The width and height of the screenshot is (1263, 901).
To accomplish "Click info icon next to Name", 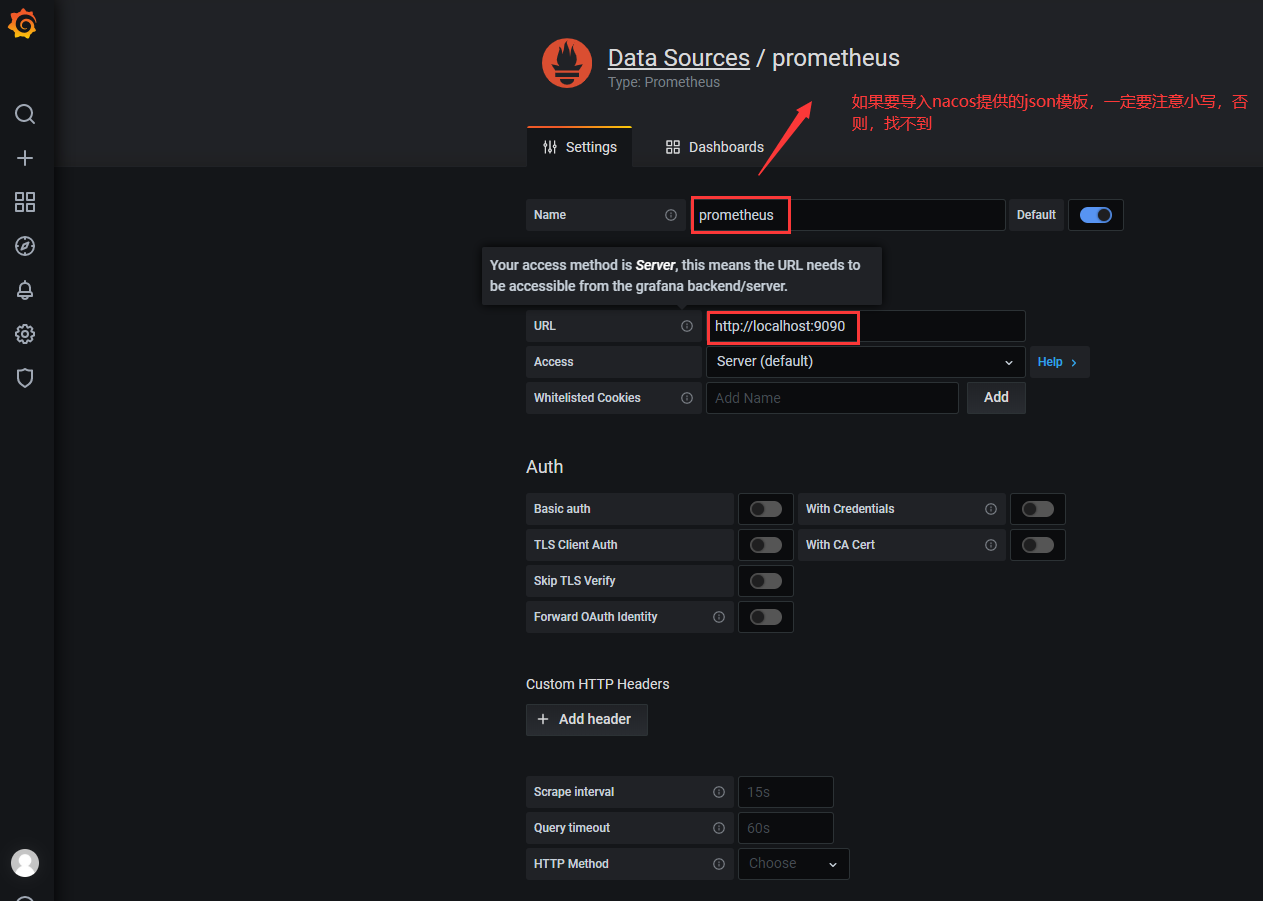I will click(x=671, y=215).
